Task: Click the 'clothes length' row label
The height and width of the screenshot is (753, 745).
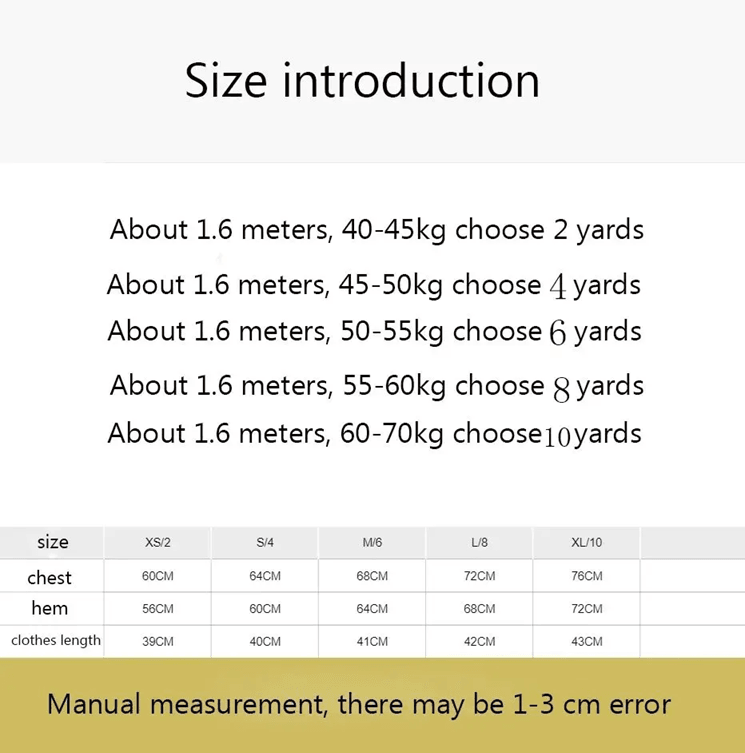Action: click(x=56, y=640)
